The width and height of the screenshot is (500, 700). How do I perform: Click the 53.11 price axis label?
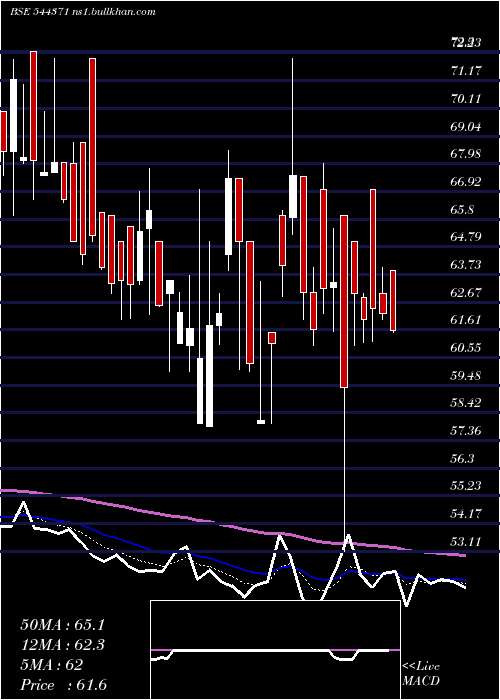pos(466,541)
